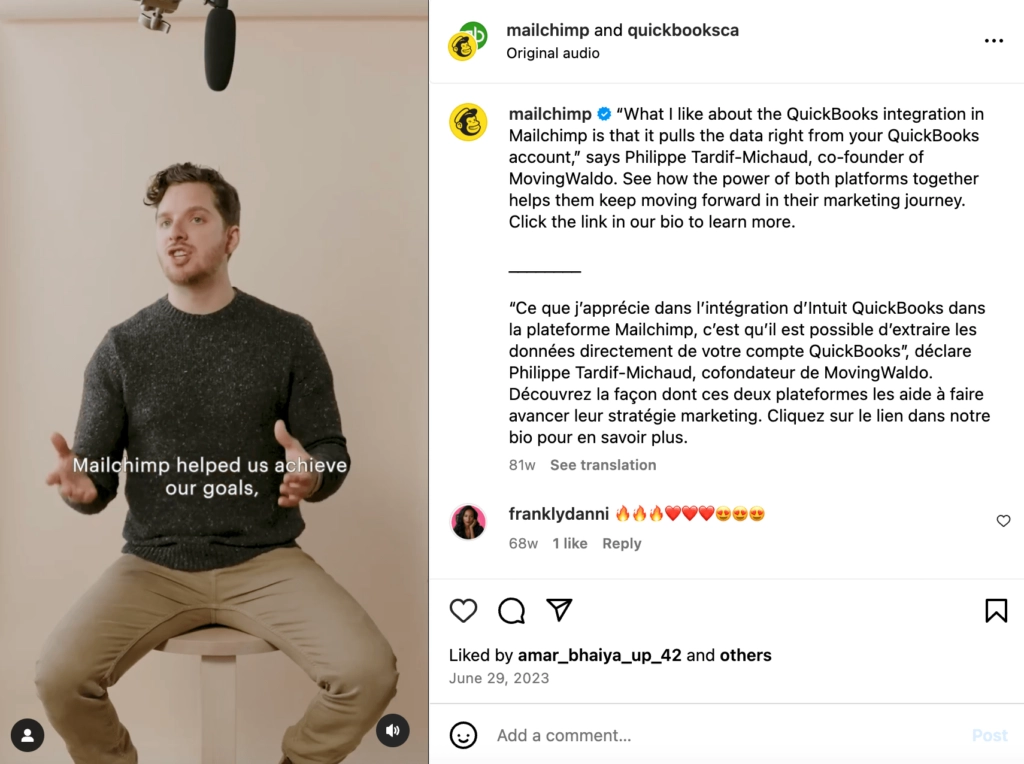Toggle video sound with speaker icon
Screen dimensions: 1024x764
click(393, 731)
